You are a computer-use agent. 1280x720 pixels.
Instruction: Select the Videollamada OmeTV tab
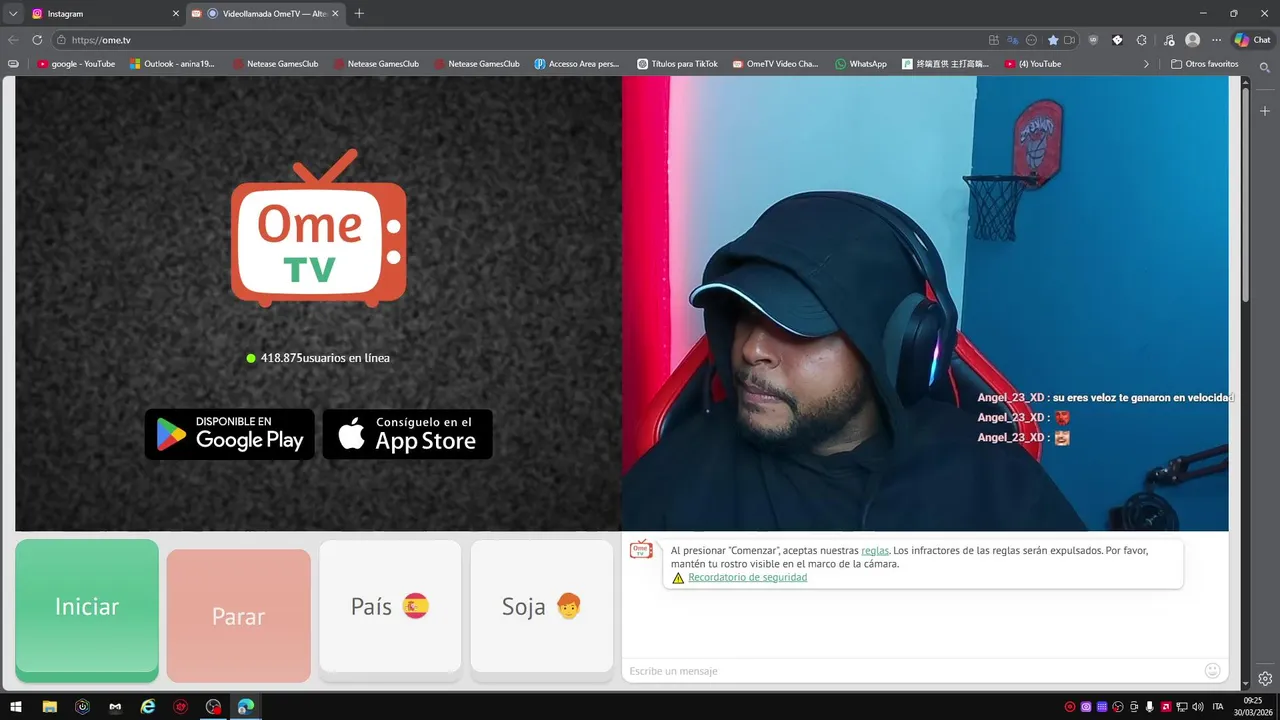point(266,14)
